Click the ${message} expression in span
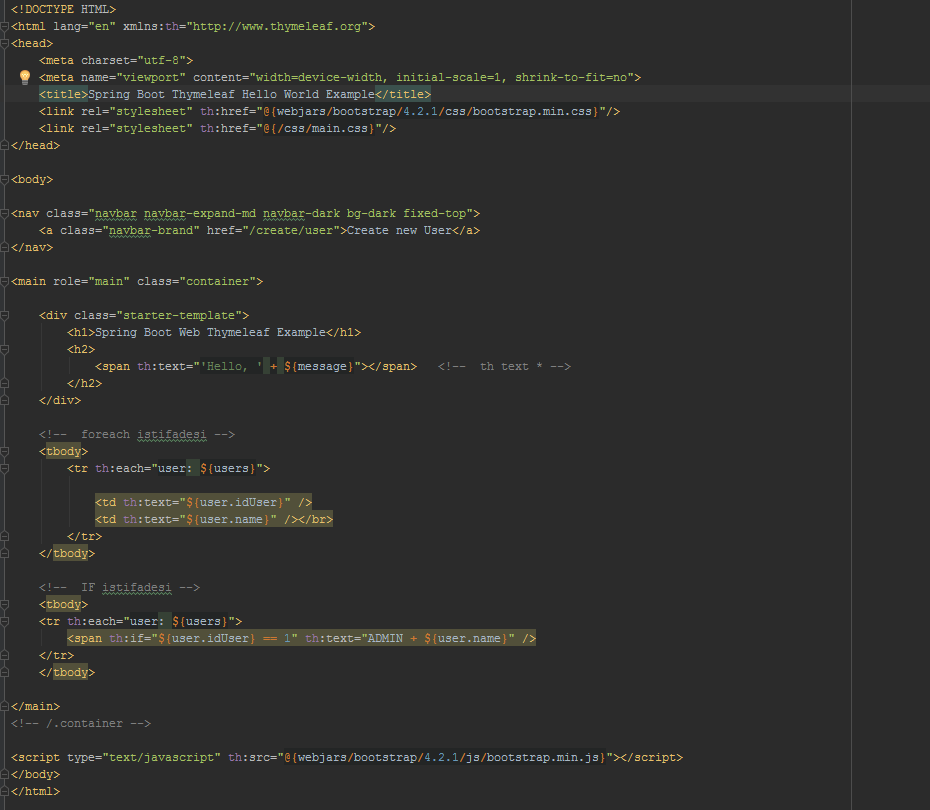Viewport: 930px width, 810px height. (319, 366)
